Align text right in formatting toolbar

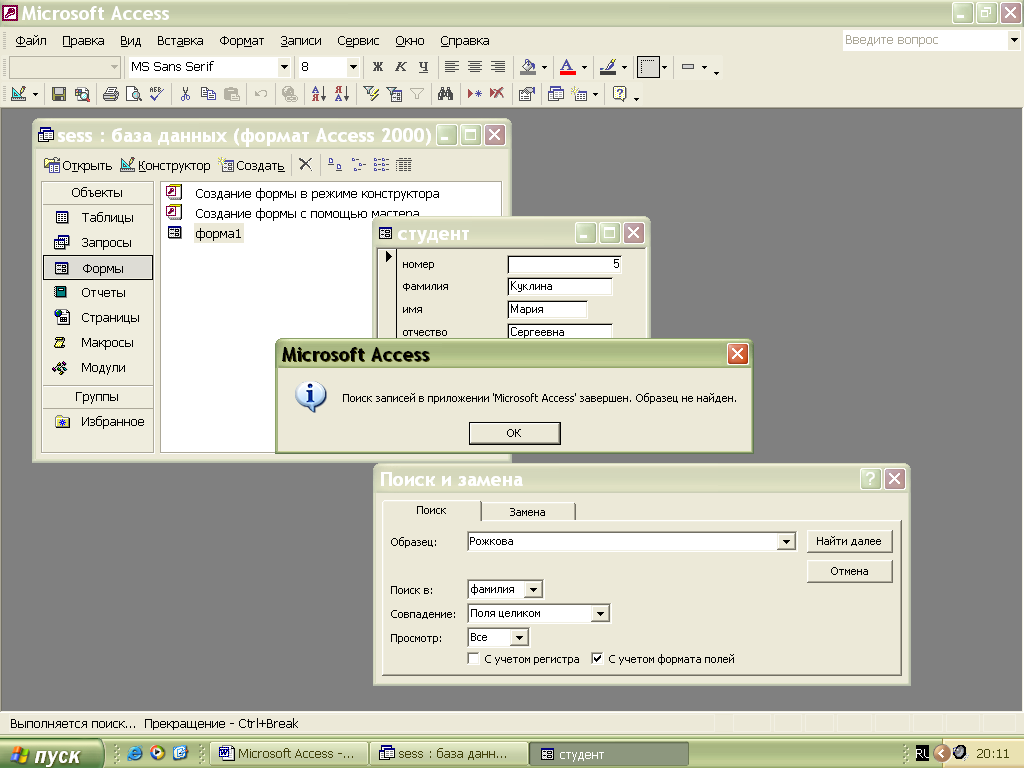click(x=498, y=67)
